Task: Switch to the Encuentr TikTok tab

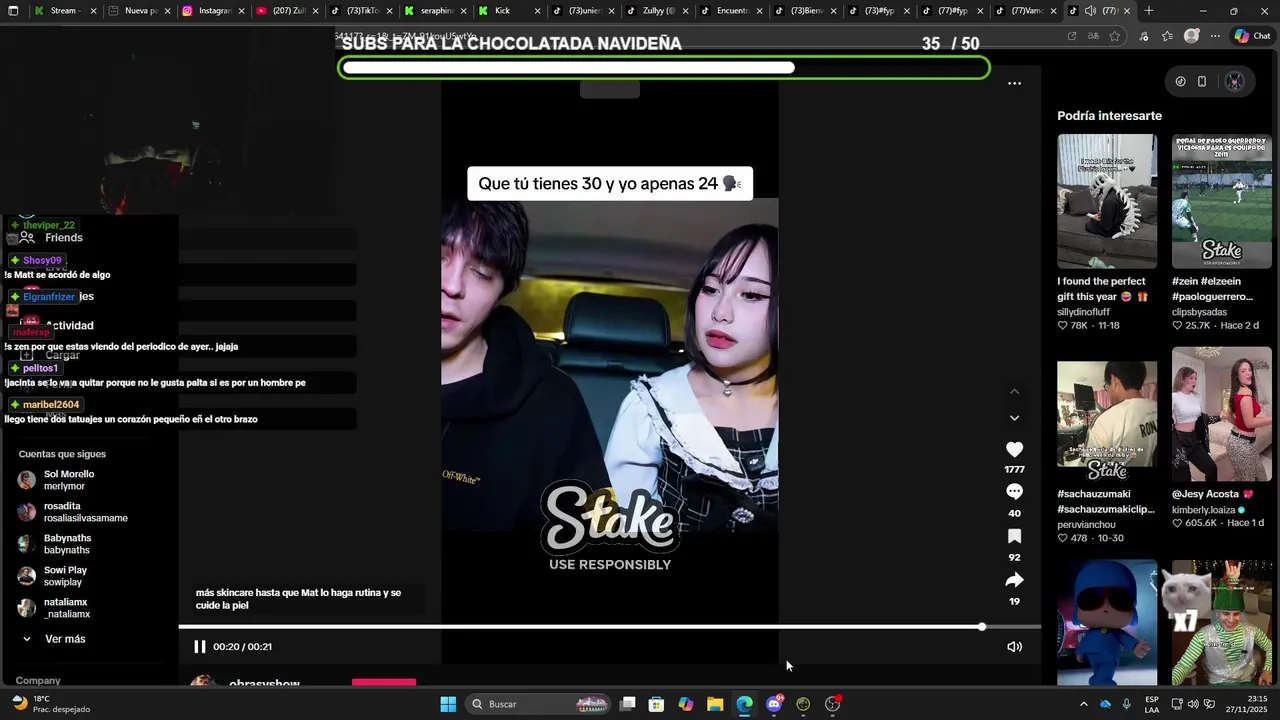Action: [x=732, y=11]
